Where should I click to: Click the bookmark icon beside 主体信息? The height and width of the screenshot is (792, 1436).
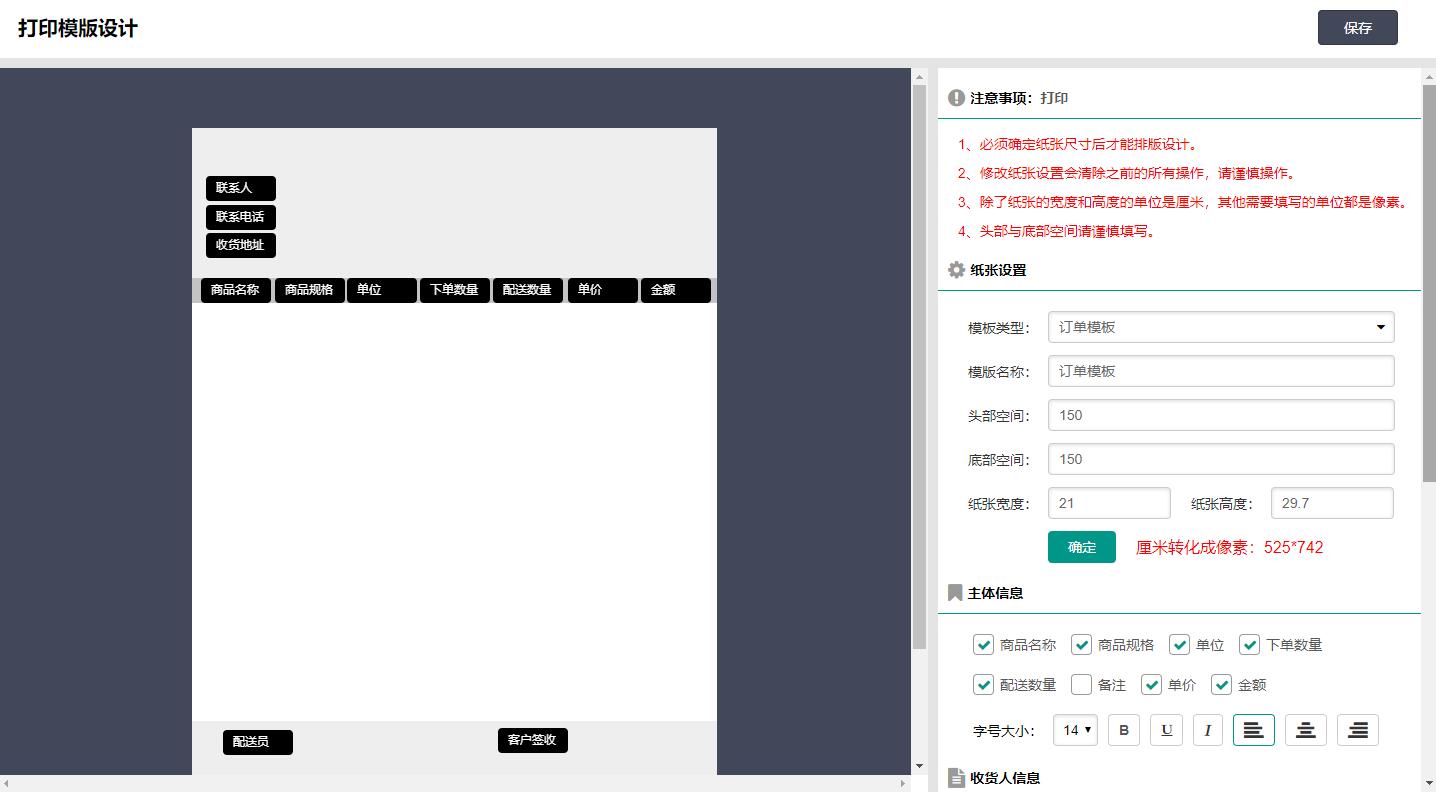955,593
